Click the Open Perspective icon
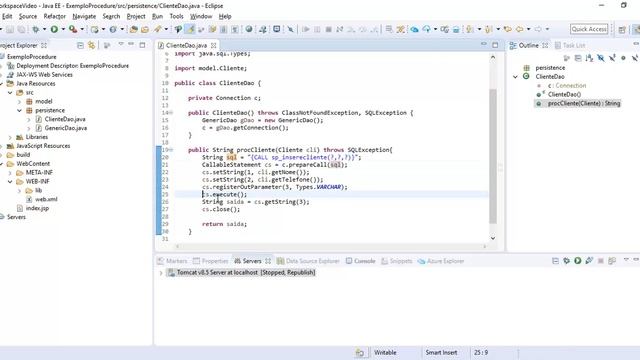 click(x=622, y=29)
